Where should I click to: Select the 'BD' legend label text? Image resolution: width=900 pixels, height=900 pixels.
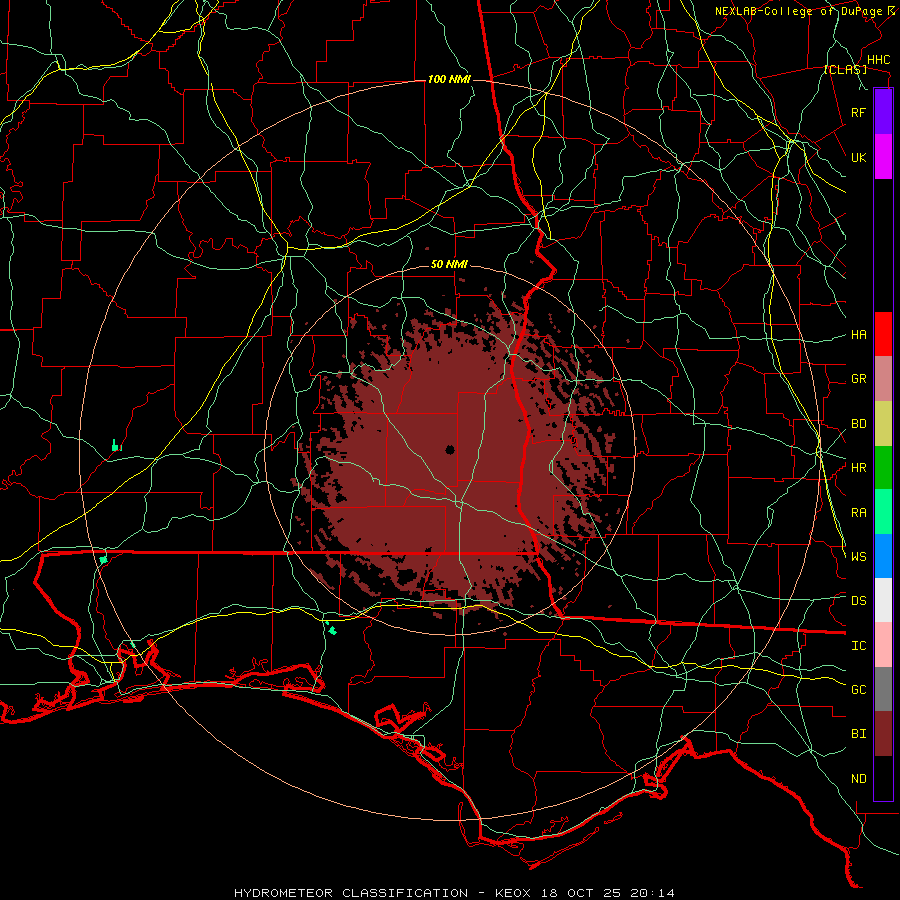[x=858, y=424]
